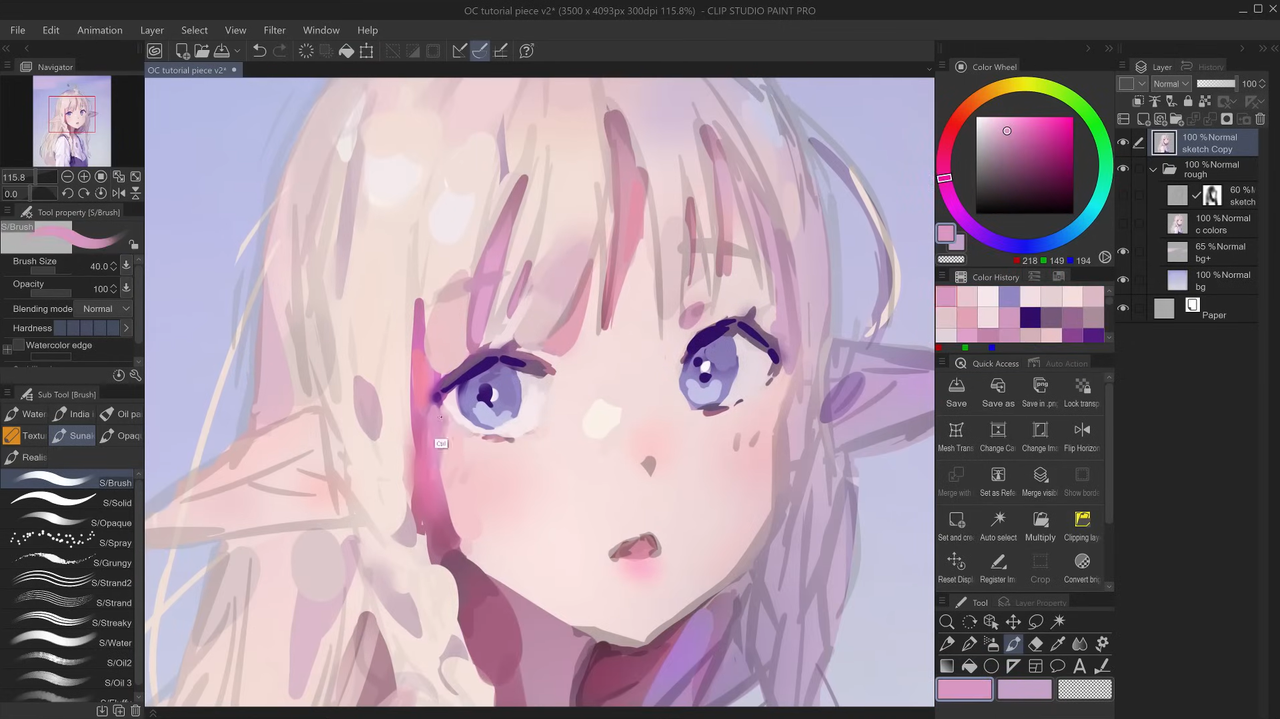Select the Fill bucket tool

(969, 666)
